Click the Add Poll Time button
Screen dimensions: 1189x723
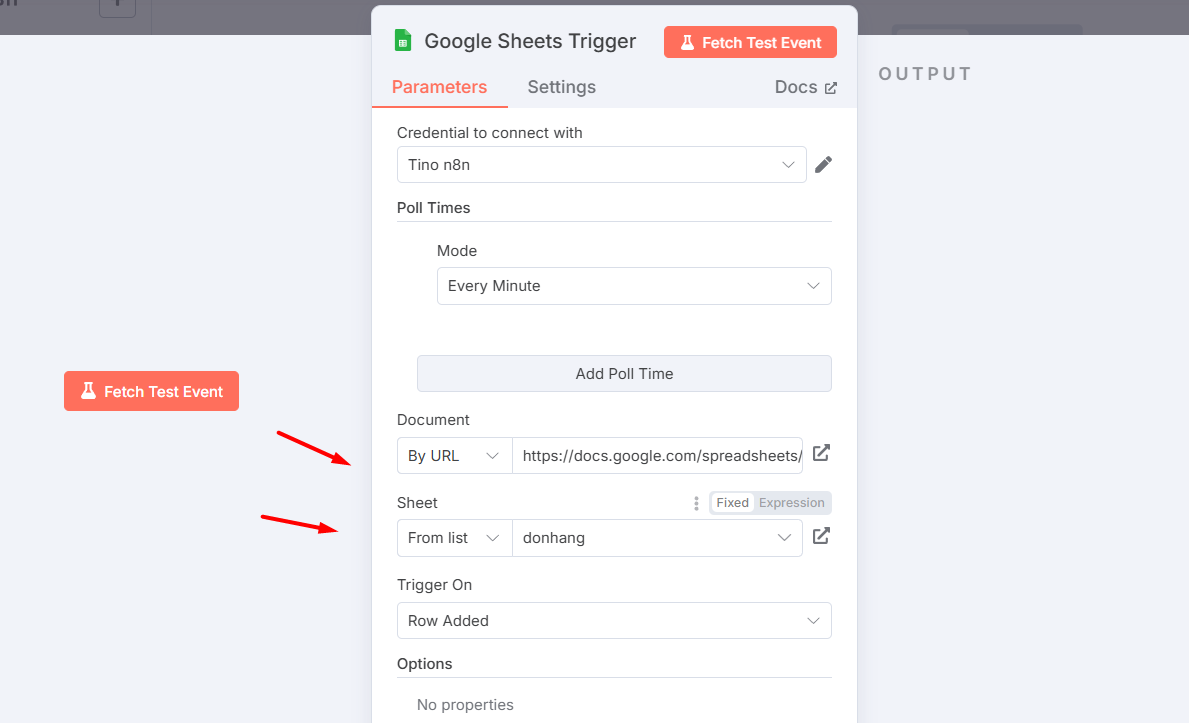tap(624, 373)
